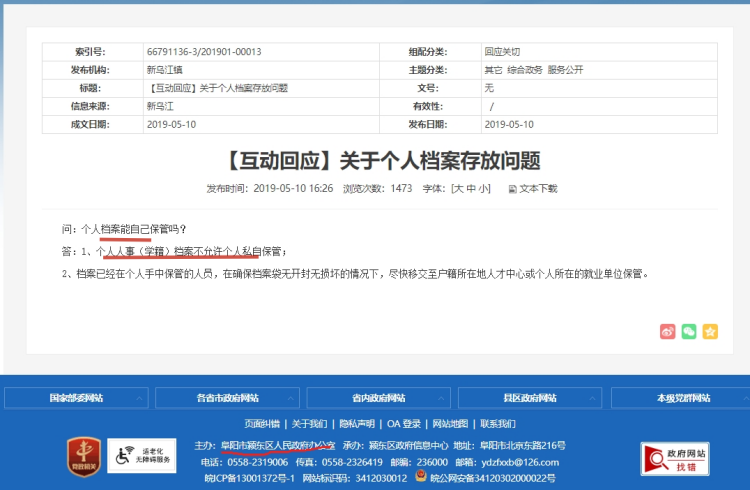
Task: Click the yellow star QZone share icon
Action: 711,331
